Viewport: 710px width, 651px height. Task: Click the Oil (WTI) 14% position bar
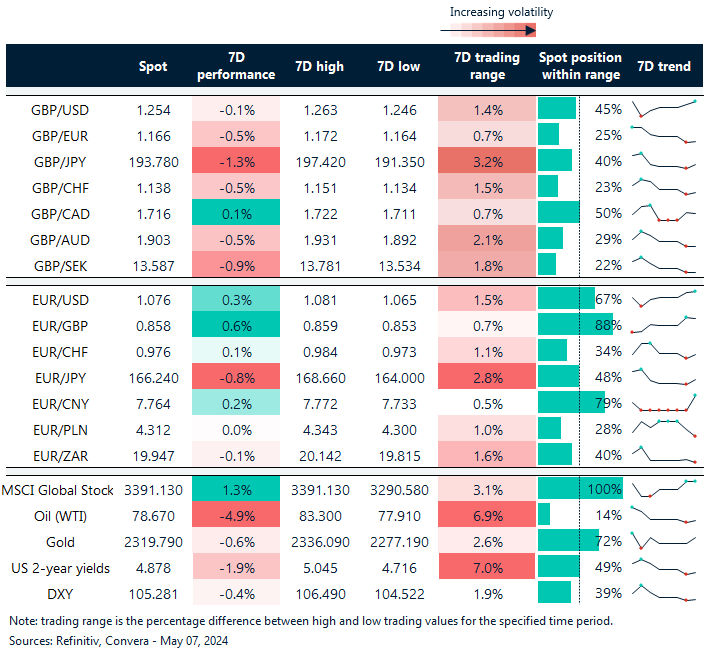coord(544,514)
